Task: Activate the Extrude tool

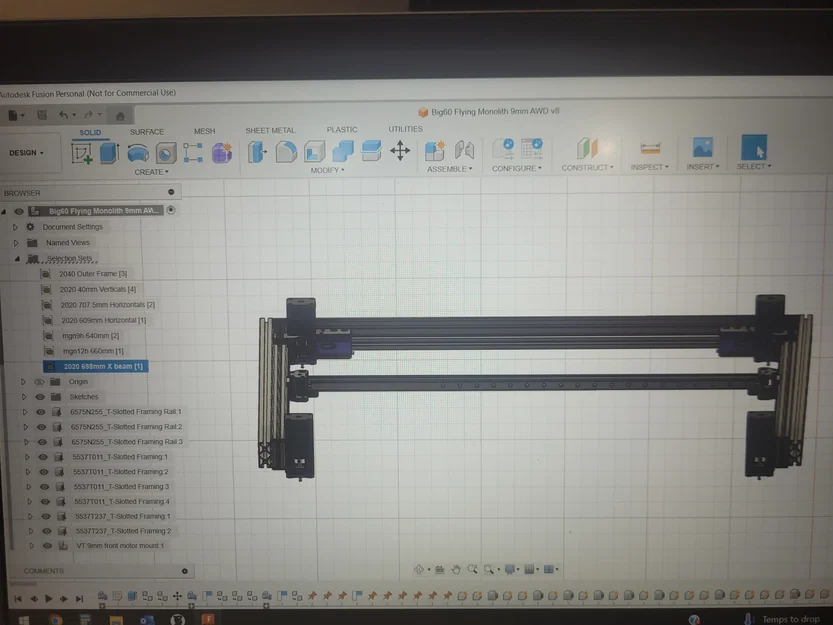Action: [x=107, y=152]
